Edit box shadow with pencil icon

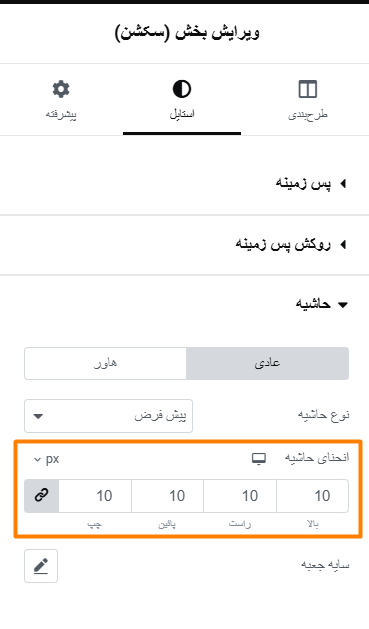[41, 566]
